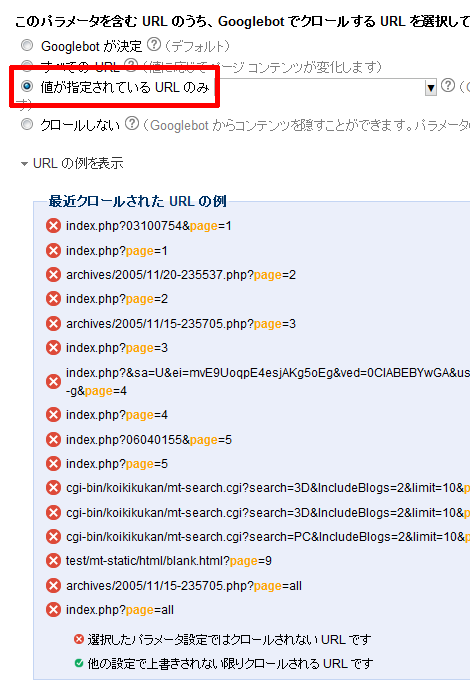Click heading "最近クロールされた URL の例"
470x696 pixels.
tap(138, 201)
